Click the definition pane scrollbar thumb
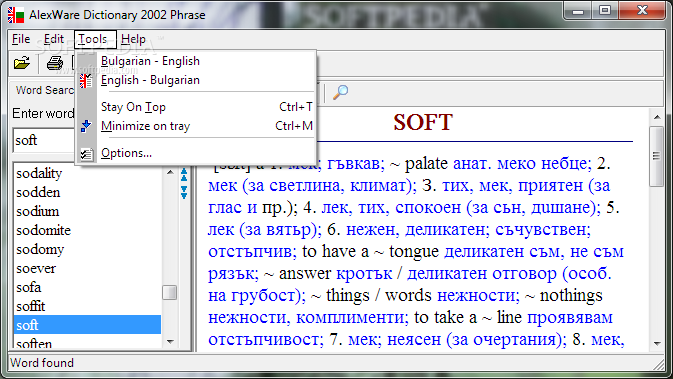Screen dimensions: 673x379 tap(657, 156)
